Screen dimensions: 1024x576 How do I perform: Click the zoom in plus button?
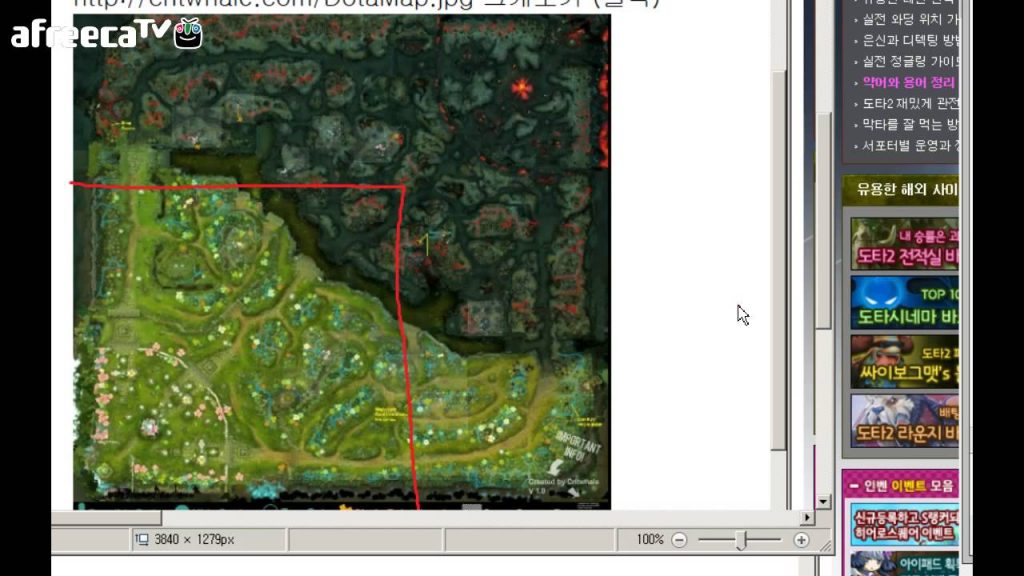801,540
